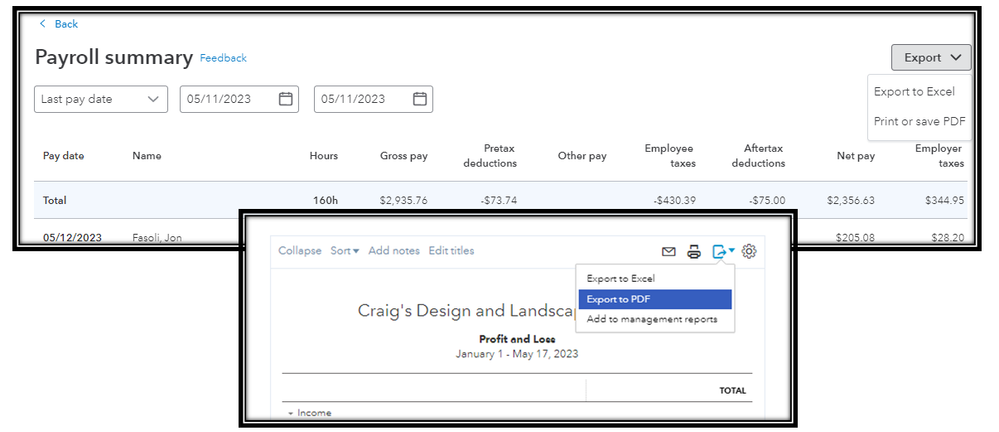Click the Aftertax deductions column header
This screenshot has width=999, height=432.
coord(758,155)
